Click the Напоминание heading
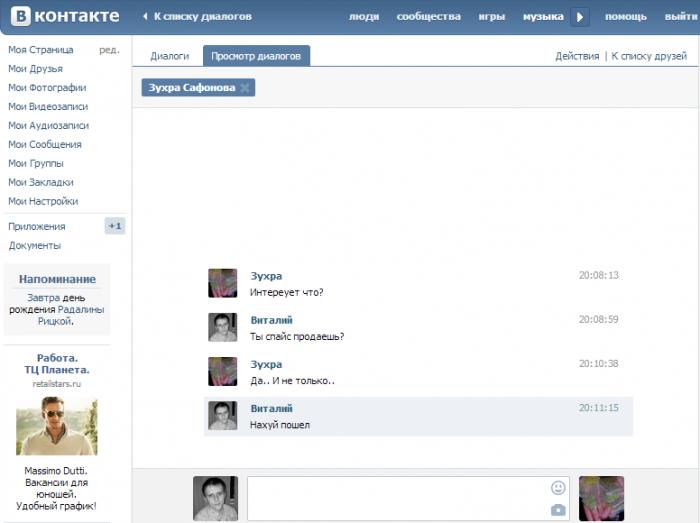Screen dimensions: 700x523 pyautogui.click(x=57, y=279)
